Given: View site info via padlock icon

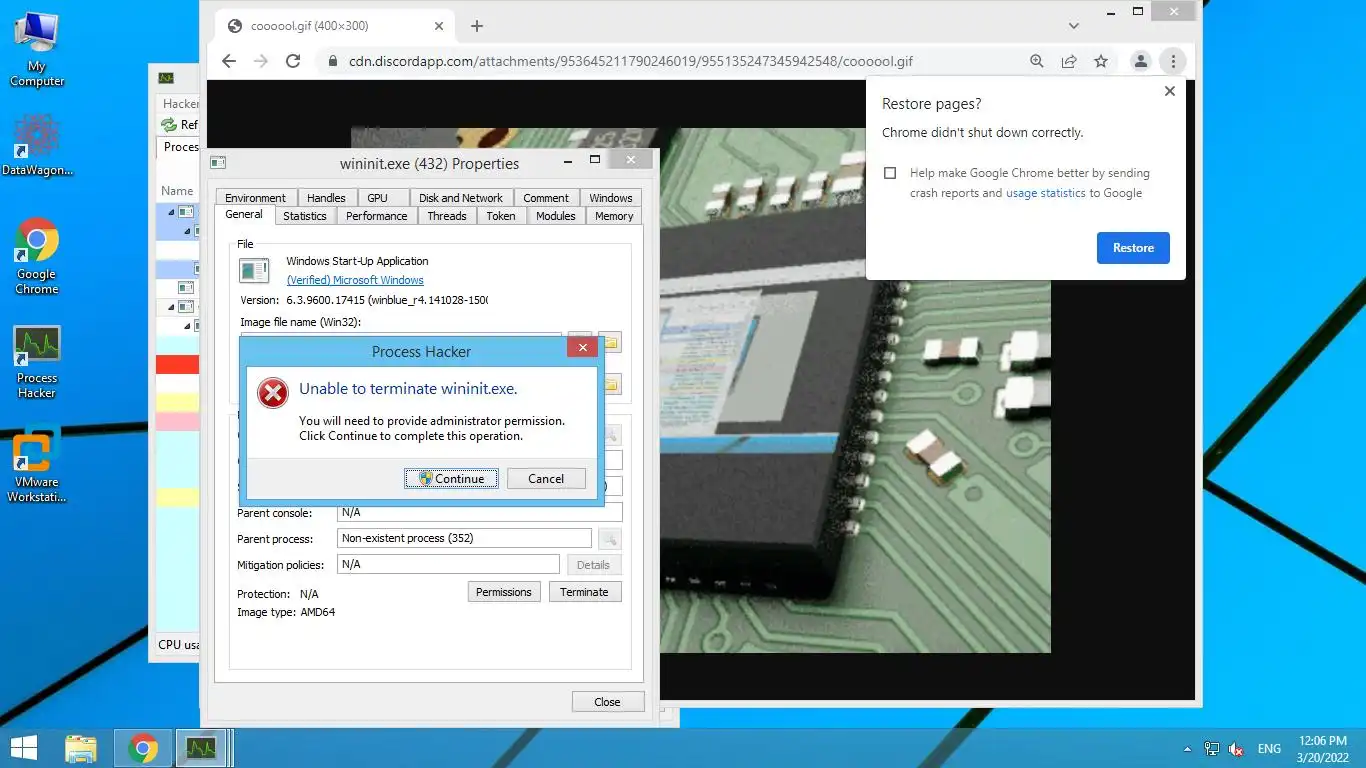Looking at the screenshot, I should pos(333,61).
